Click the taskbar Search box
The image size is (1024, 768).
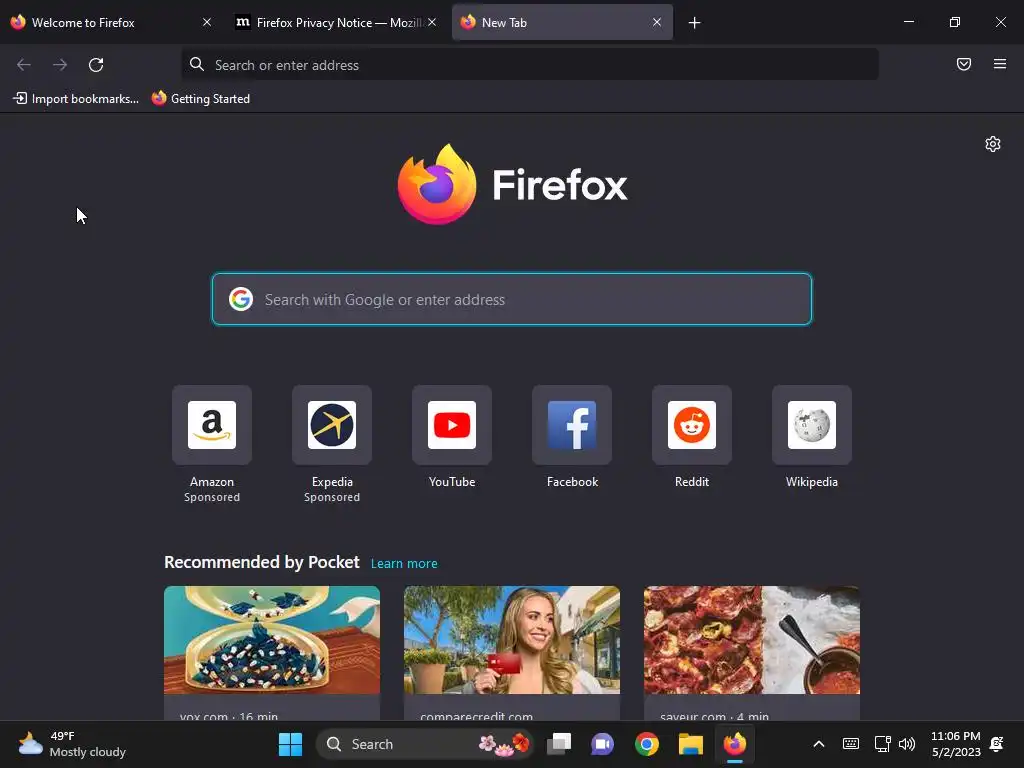425,744
